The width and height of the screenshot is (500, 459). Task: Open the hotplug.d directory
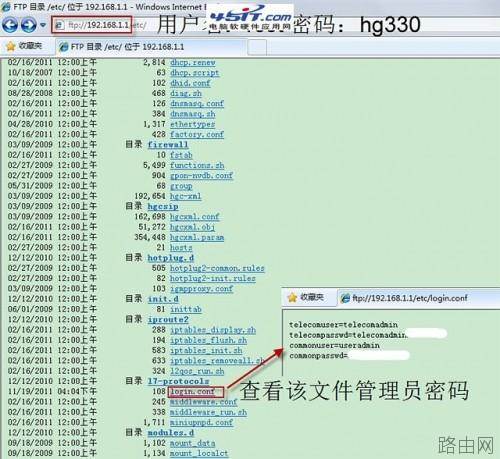pyautogui.click(x=171, y=258)
